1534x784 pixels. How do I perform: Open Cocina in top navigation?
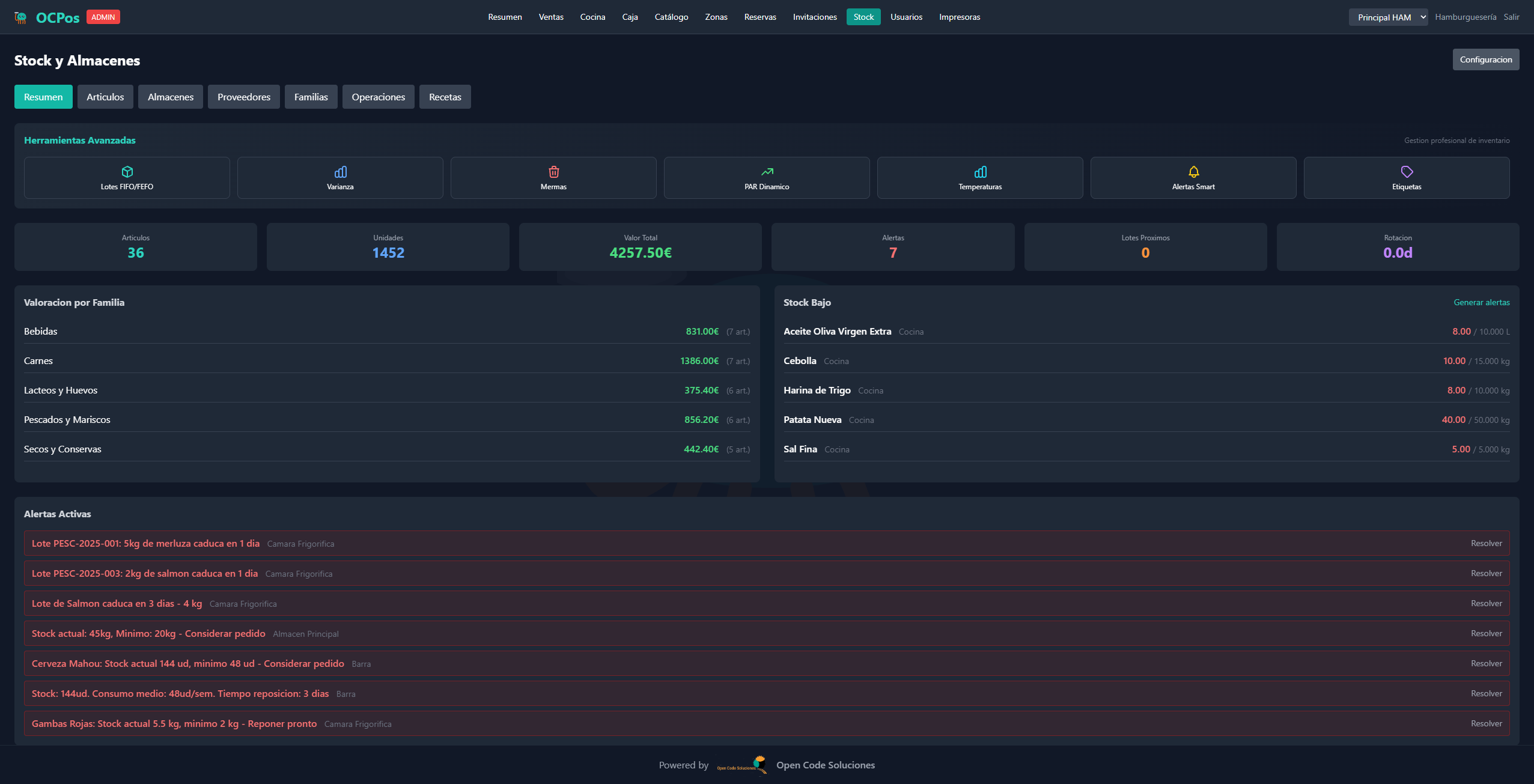pyautogui.click(x=592, y=17)
